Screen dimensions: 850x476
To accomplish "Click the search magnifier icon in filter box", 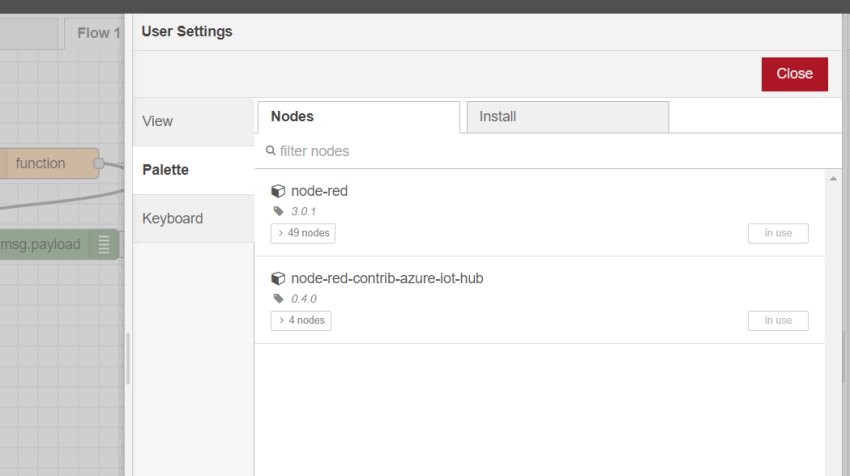I will click(x=270, y=151).
